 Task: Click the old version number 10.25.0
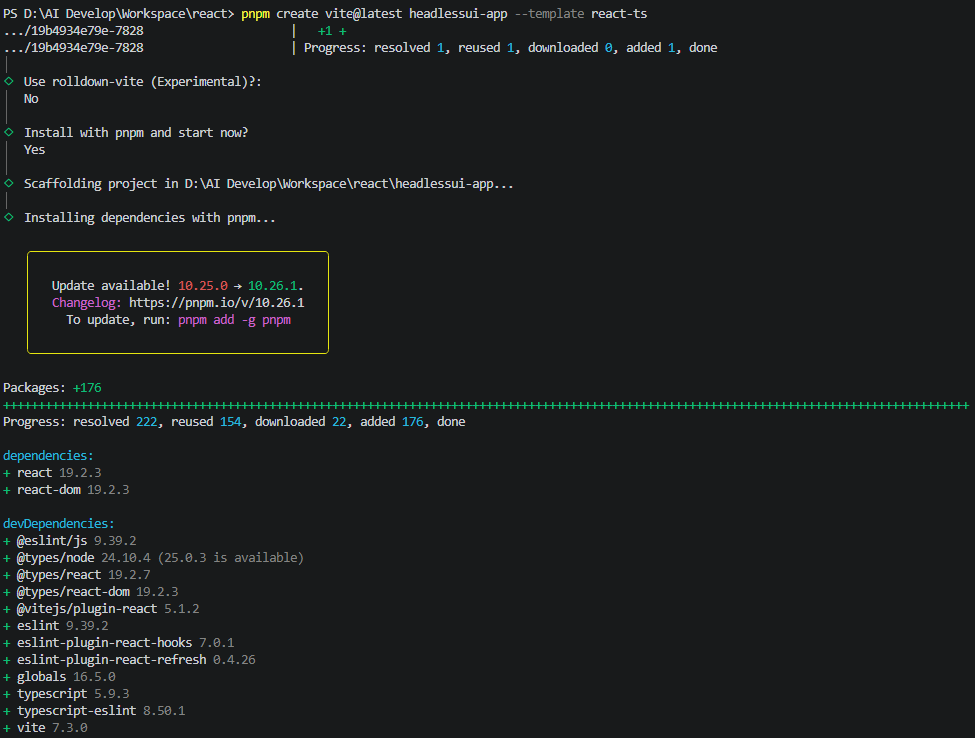[x=203, y=285]
